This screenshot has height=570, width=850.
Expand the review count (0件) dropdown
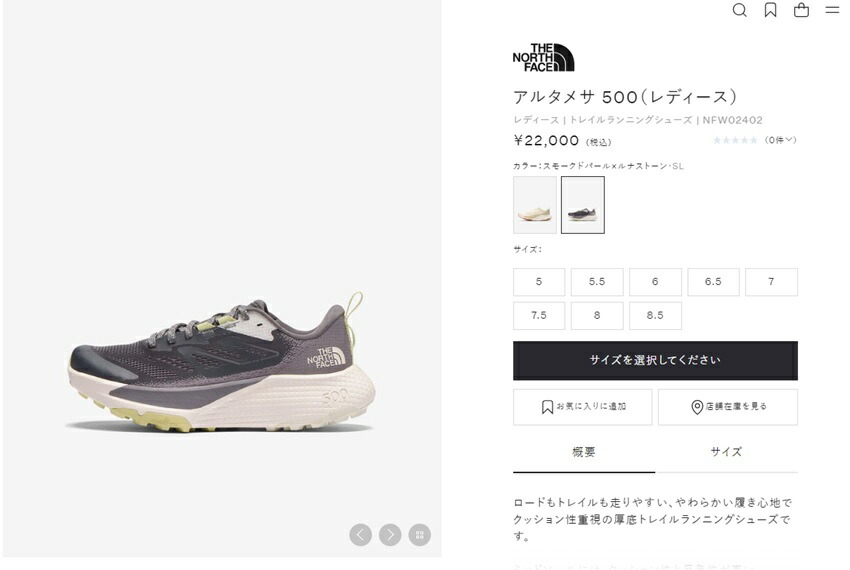click(x=781, y=140)
